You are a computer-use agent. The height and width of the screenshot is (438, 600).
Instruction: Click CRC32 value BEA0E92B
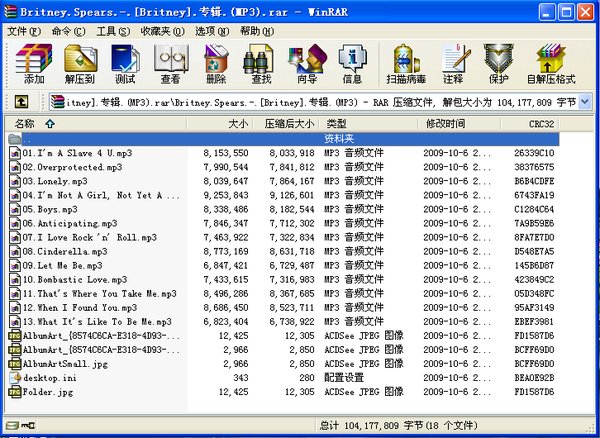pos(534,378)
